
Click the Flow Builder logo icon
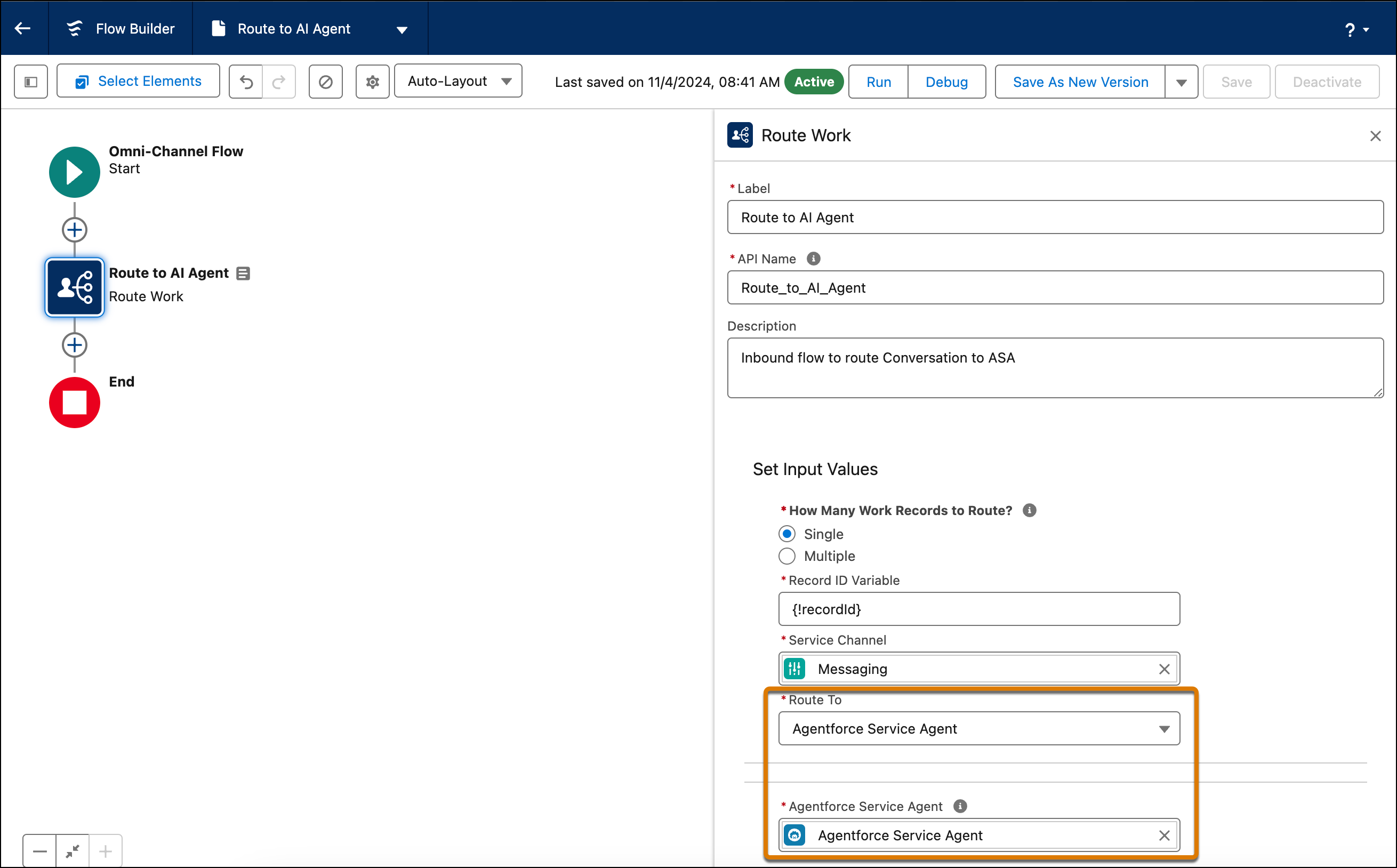tap(75, 28)
